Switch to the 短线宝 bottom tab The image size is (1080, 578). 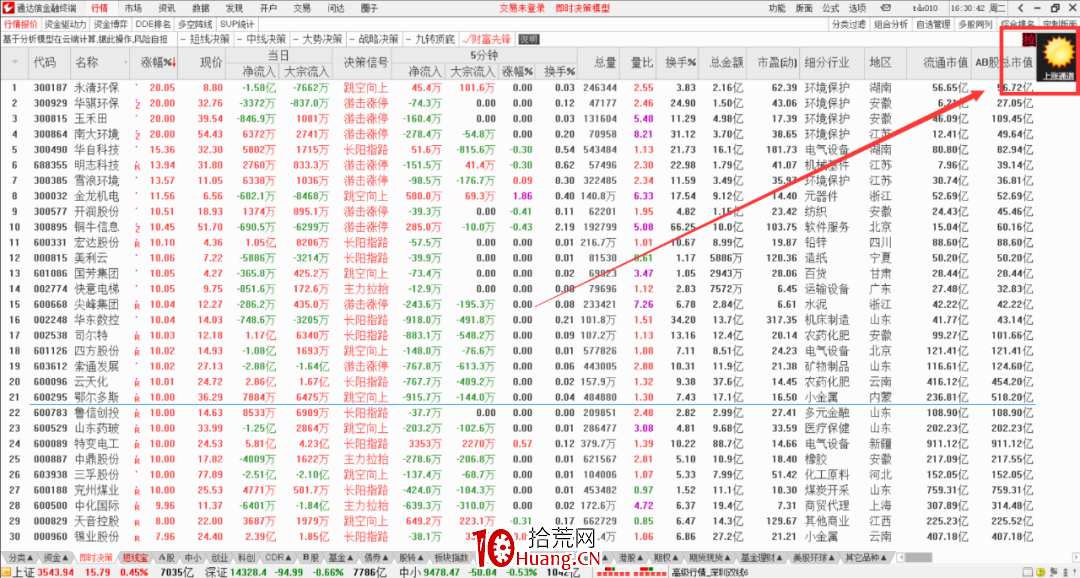(136, 557)
